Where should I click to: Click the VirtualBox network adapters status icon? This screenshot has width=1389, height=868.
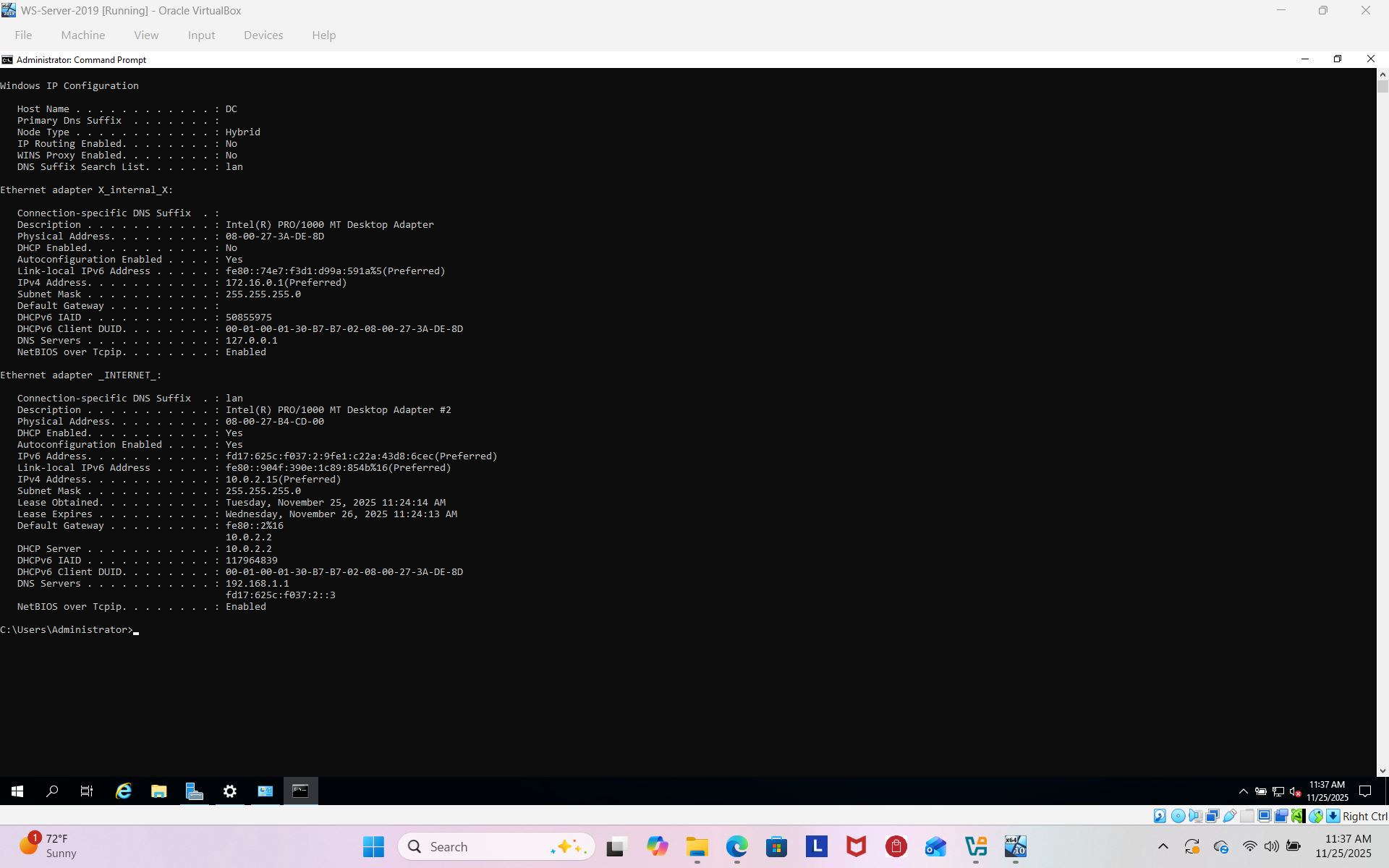point(1212,816)
